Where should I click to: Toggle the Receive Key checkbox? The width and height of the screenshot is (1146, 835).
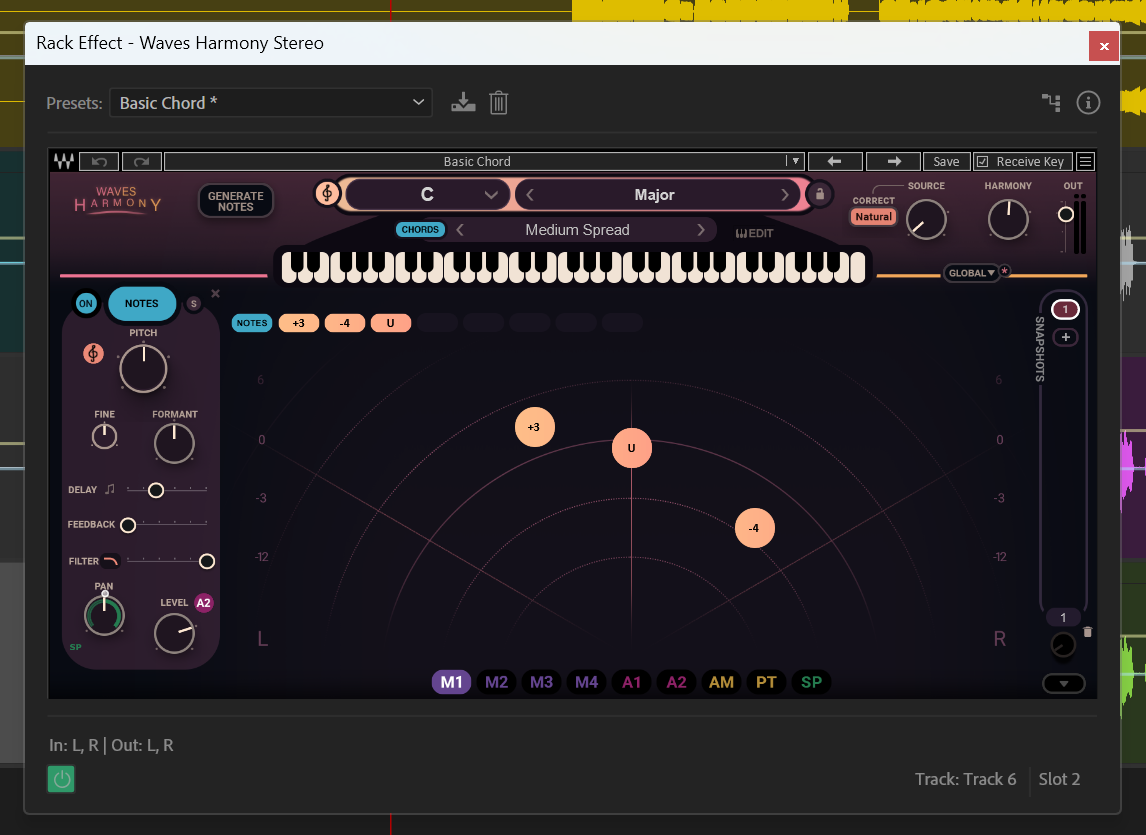click(x=982, y=161)
